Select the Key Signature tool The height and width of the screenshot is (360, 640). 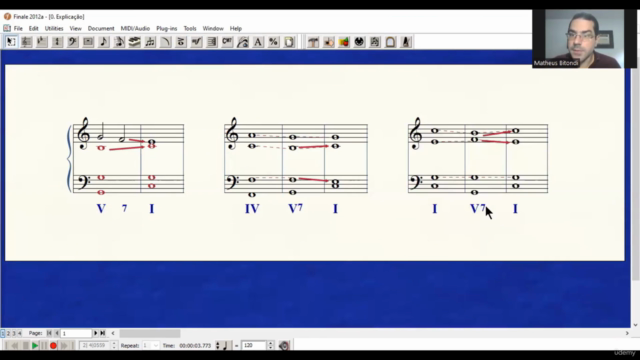(42, 42)
